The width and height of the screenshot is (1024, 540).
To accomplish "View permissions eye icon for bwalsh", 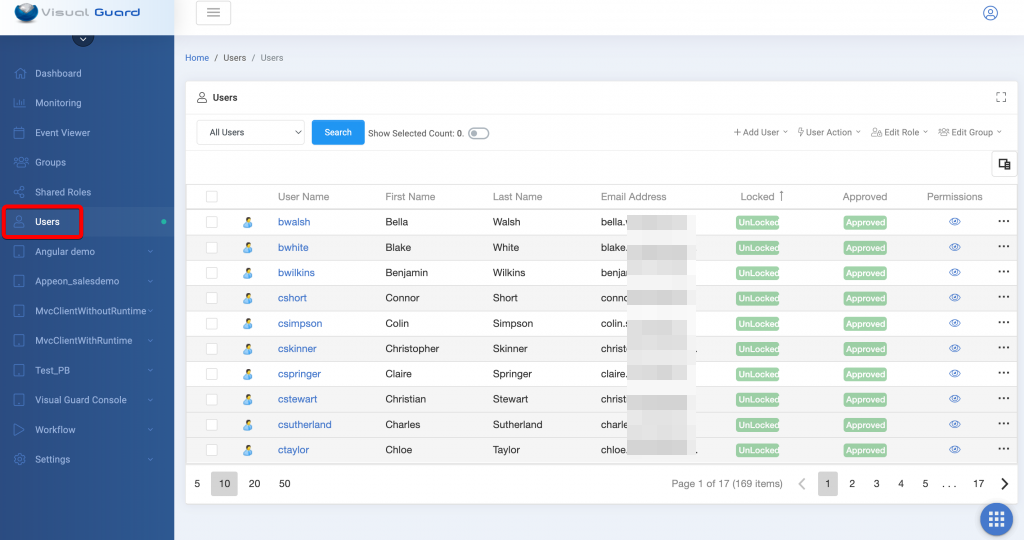I will coord(954,222).
